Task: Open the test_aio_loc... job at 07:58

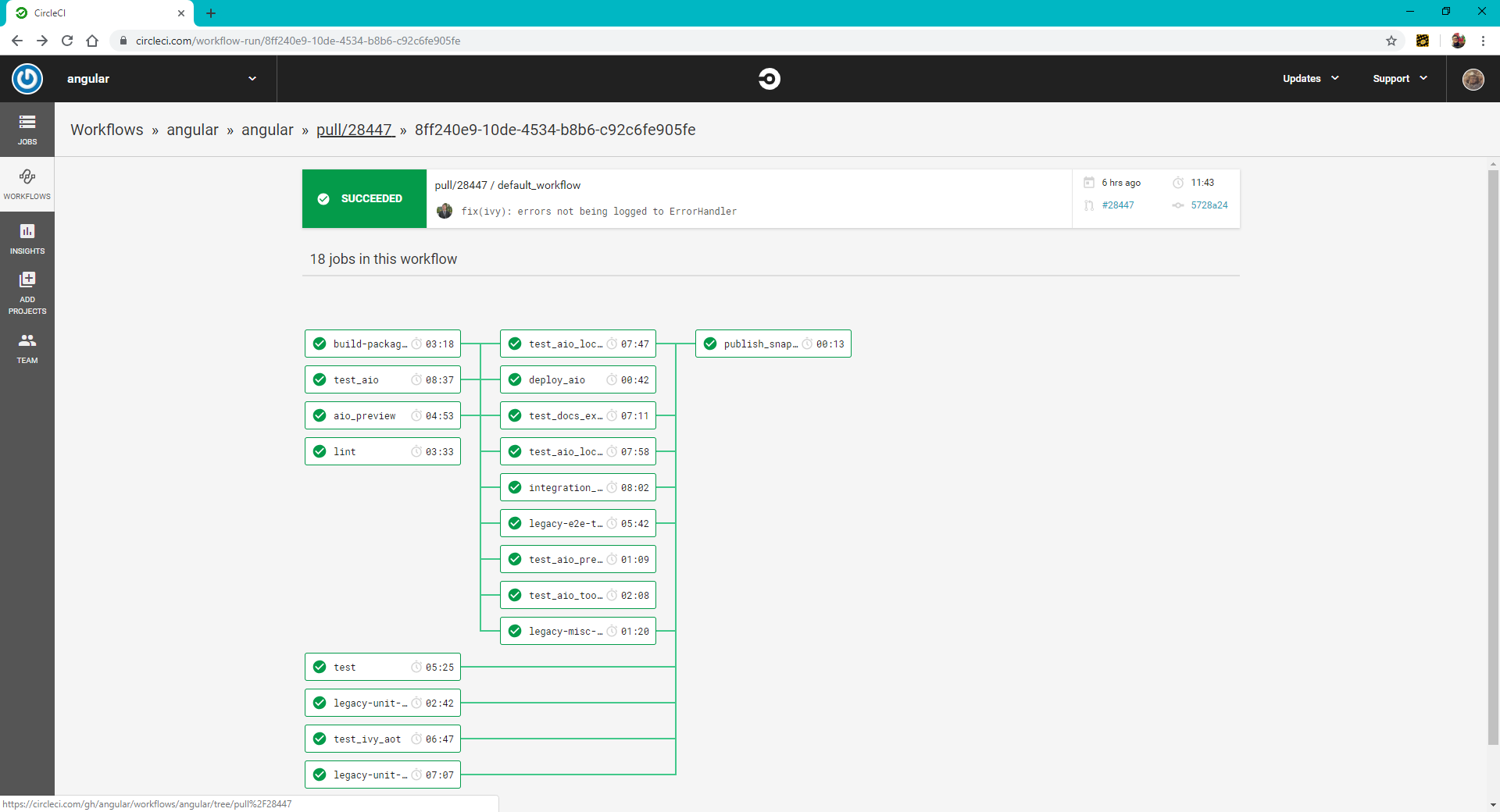Action: tap(578, 451)
